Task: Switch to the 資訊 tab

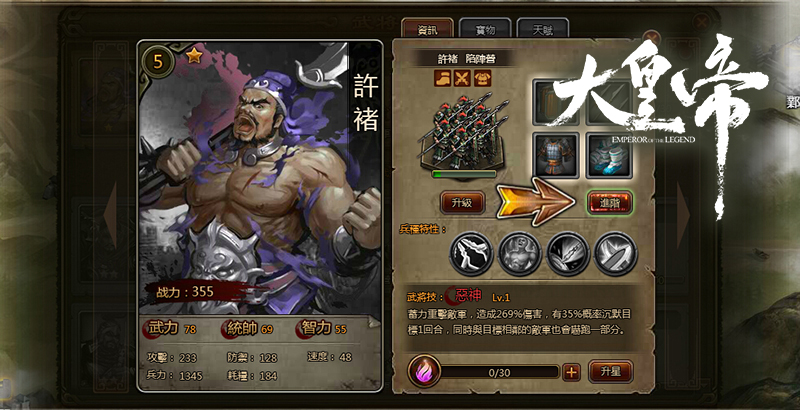Action: [428, 30]
